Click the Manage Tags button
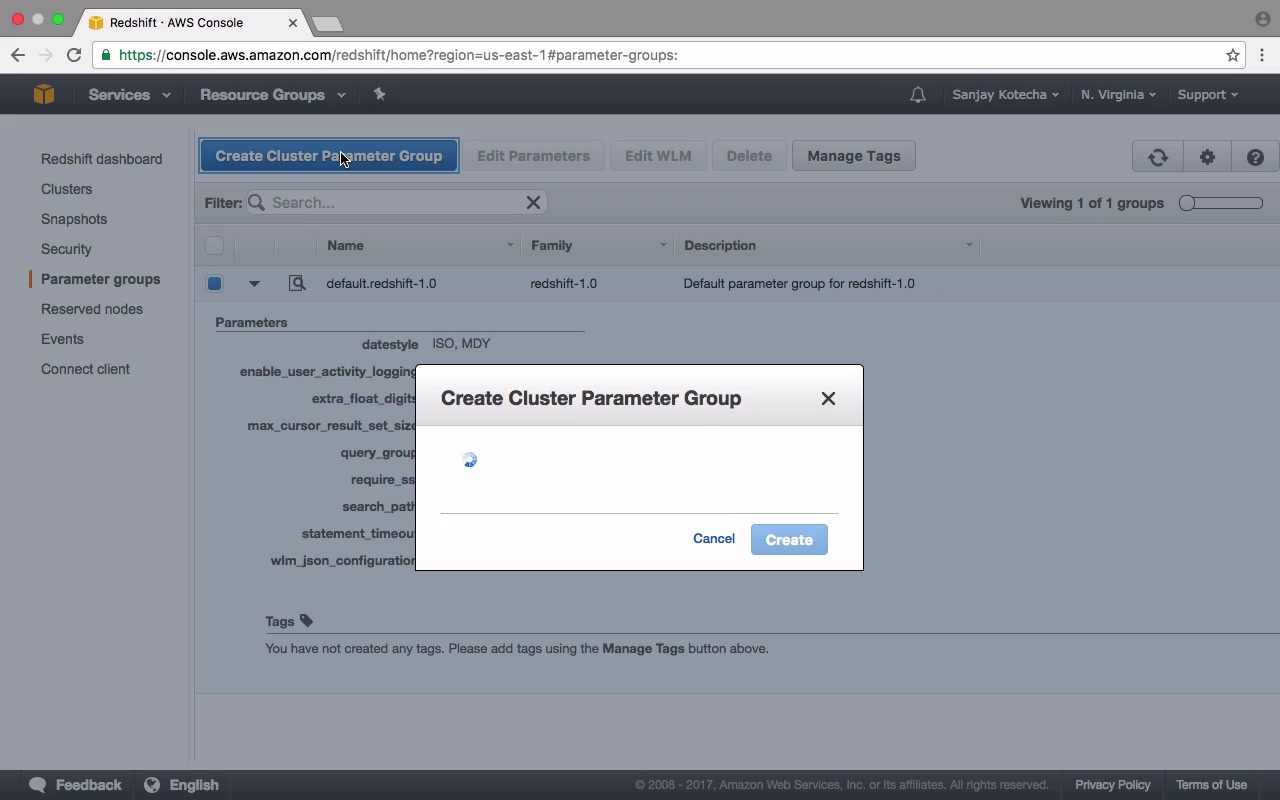Viewport: 1280px width, 800px height. click(854, 156)
